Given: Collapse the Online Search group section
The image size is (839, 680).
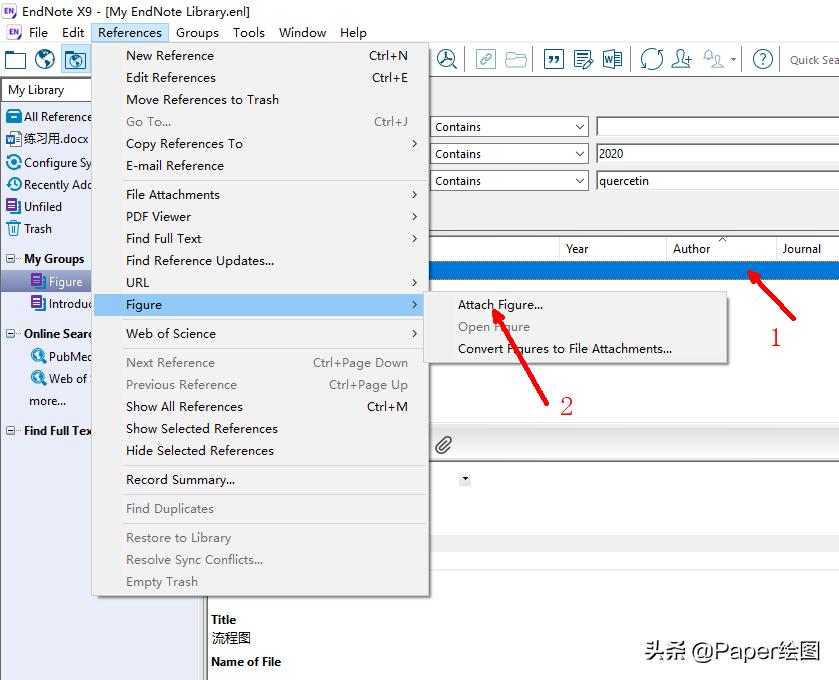Looking at the screenshot, I should pyautogui.click(x=12, y=334).
